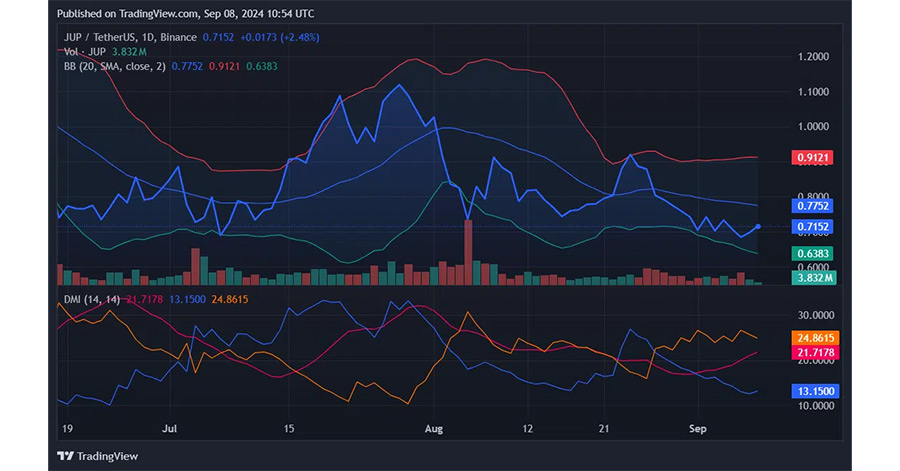Image resolution: width=900 pixels, height=471 pixels.
Task: Click the BB lower value 0.6383 in legend
Action: 262,66
